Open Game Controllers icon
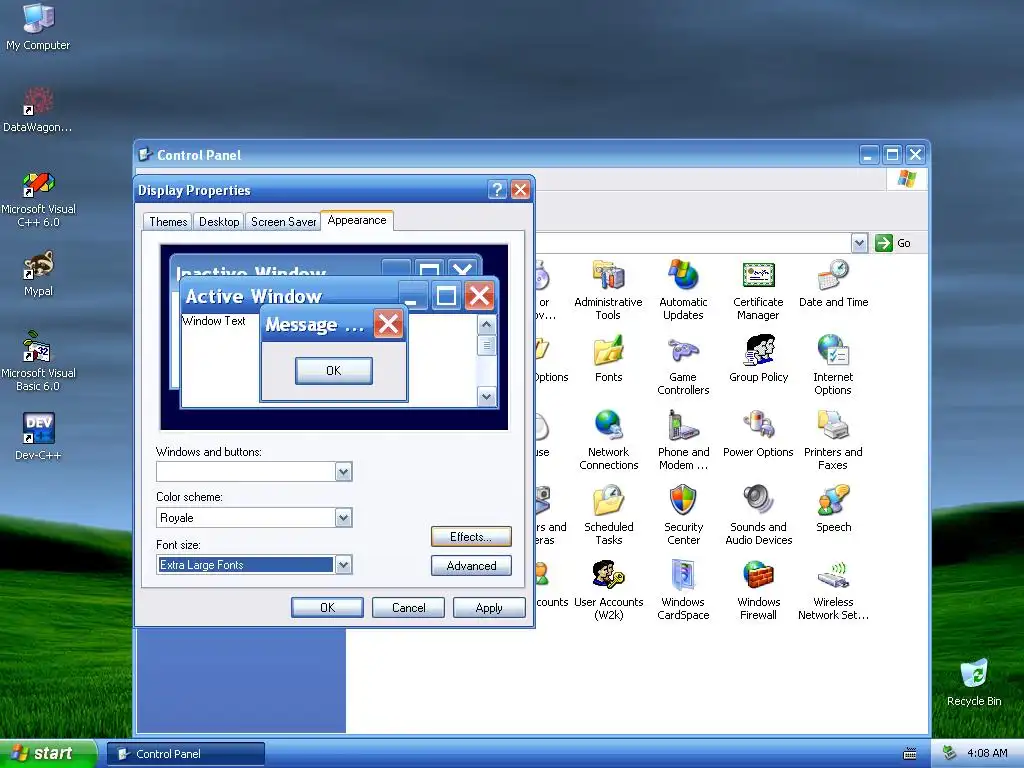Viewport: 1024px width, 768px height. [683, 365]
